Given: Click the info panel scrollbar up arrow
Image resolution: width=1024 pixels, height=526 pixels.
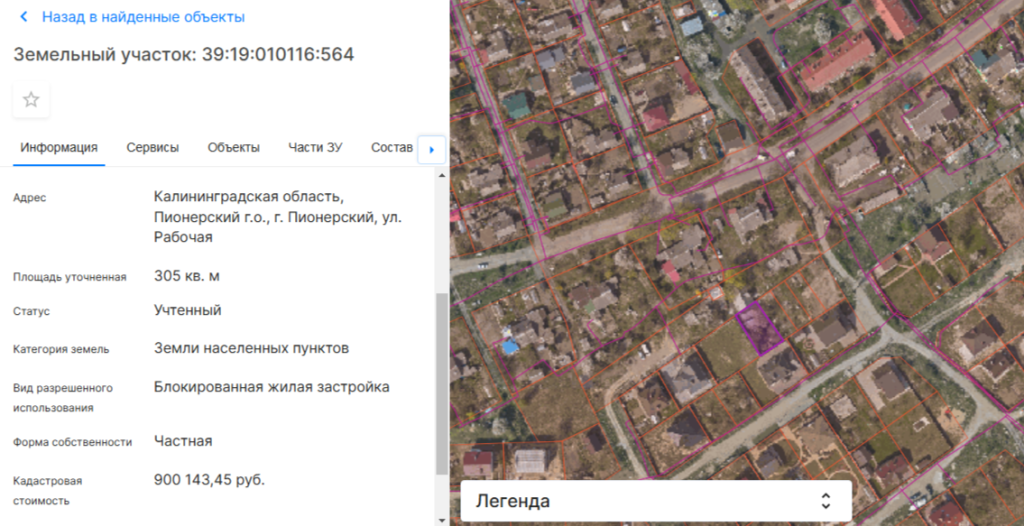Looking at the screenshot, I should click(x=441, y=174).
